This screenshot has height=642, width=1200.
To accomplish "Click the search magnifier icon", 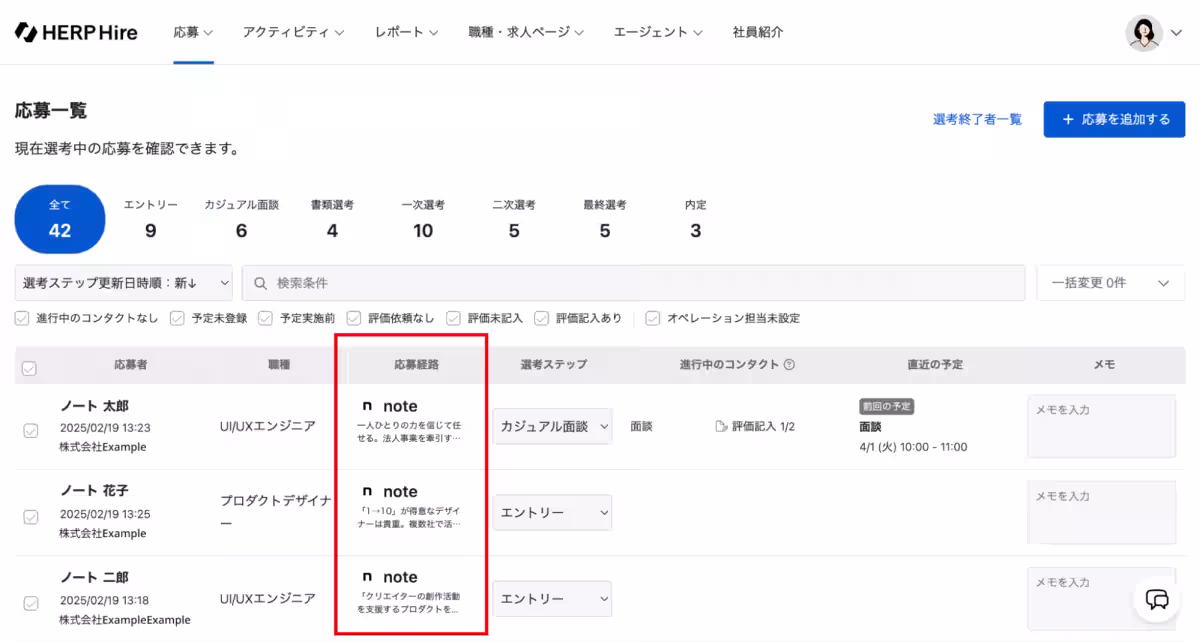I will 261,283.
